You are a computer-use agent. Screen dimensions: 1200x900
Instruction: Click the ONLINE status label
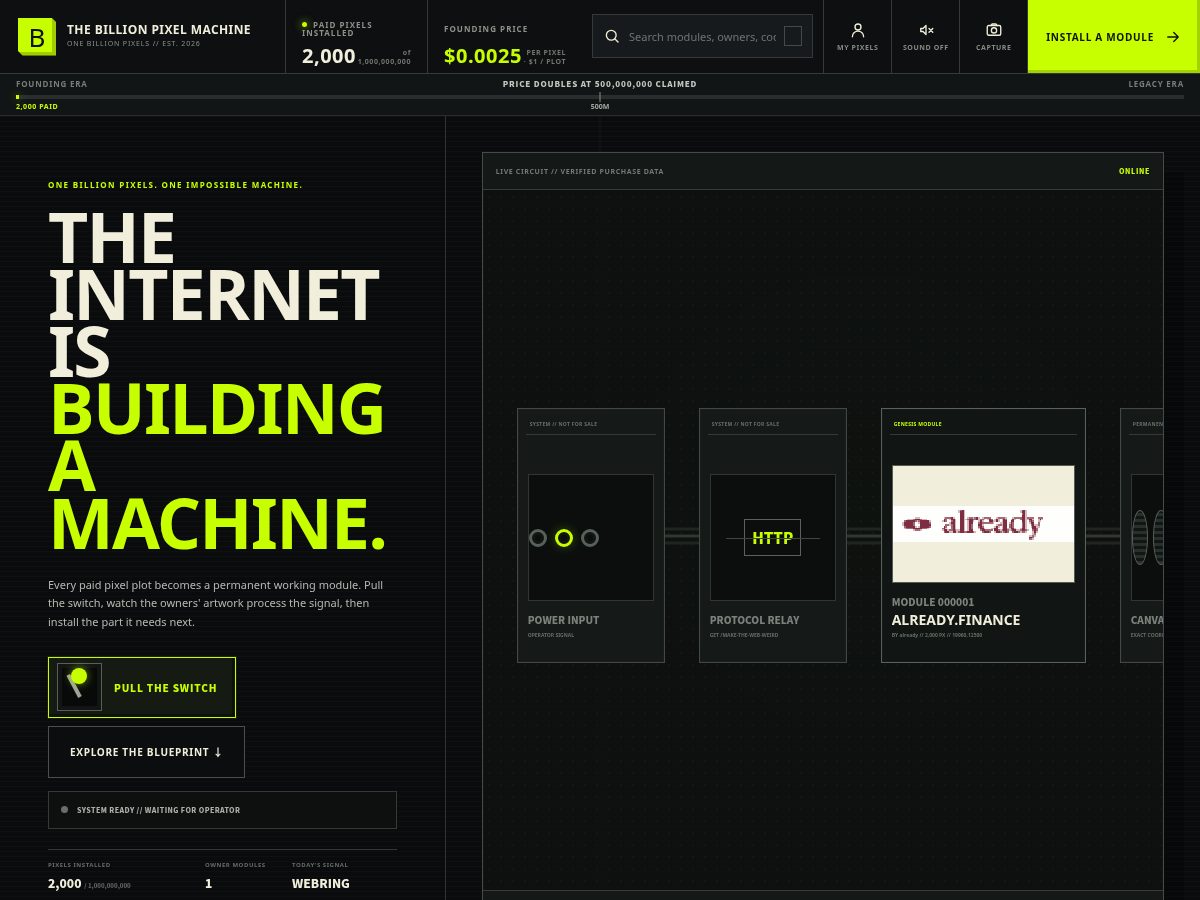point(1134,171)
